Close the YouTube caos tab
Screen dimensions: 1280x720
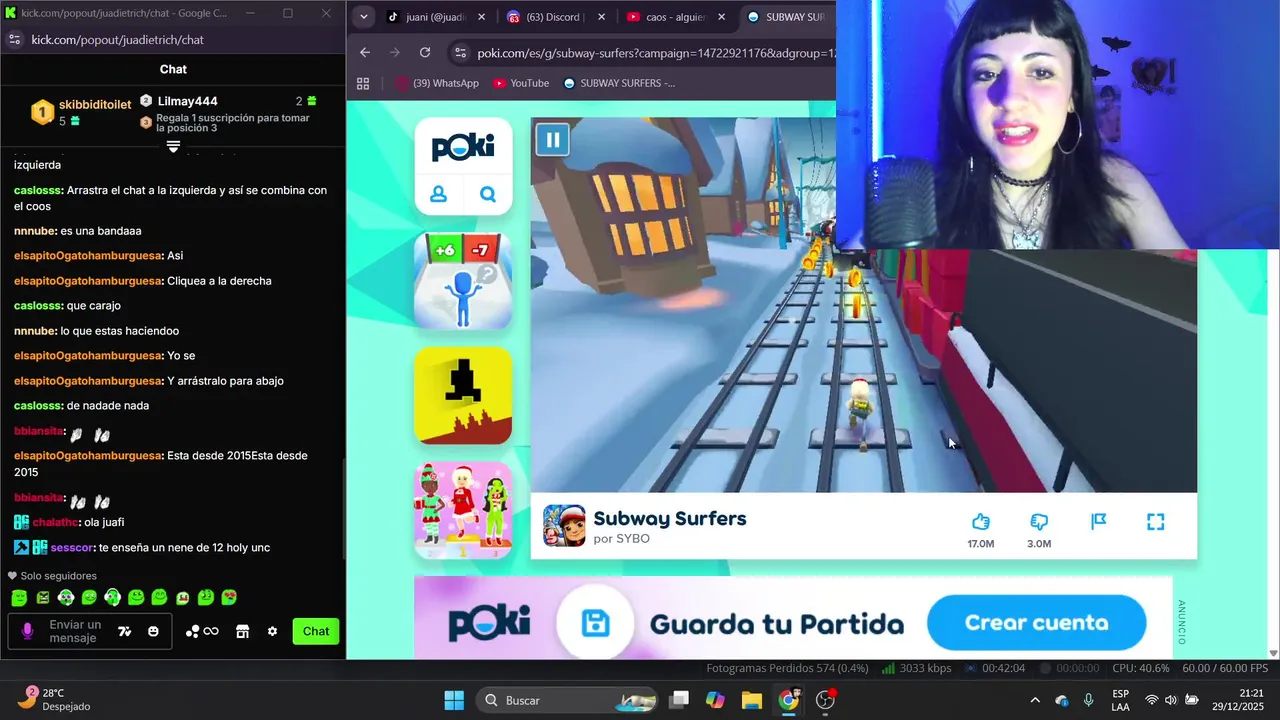(722, 17)
